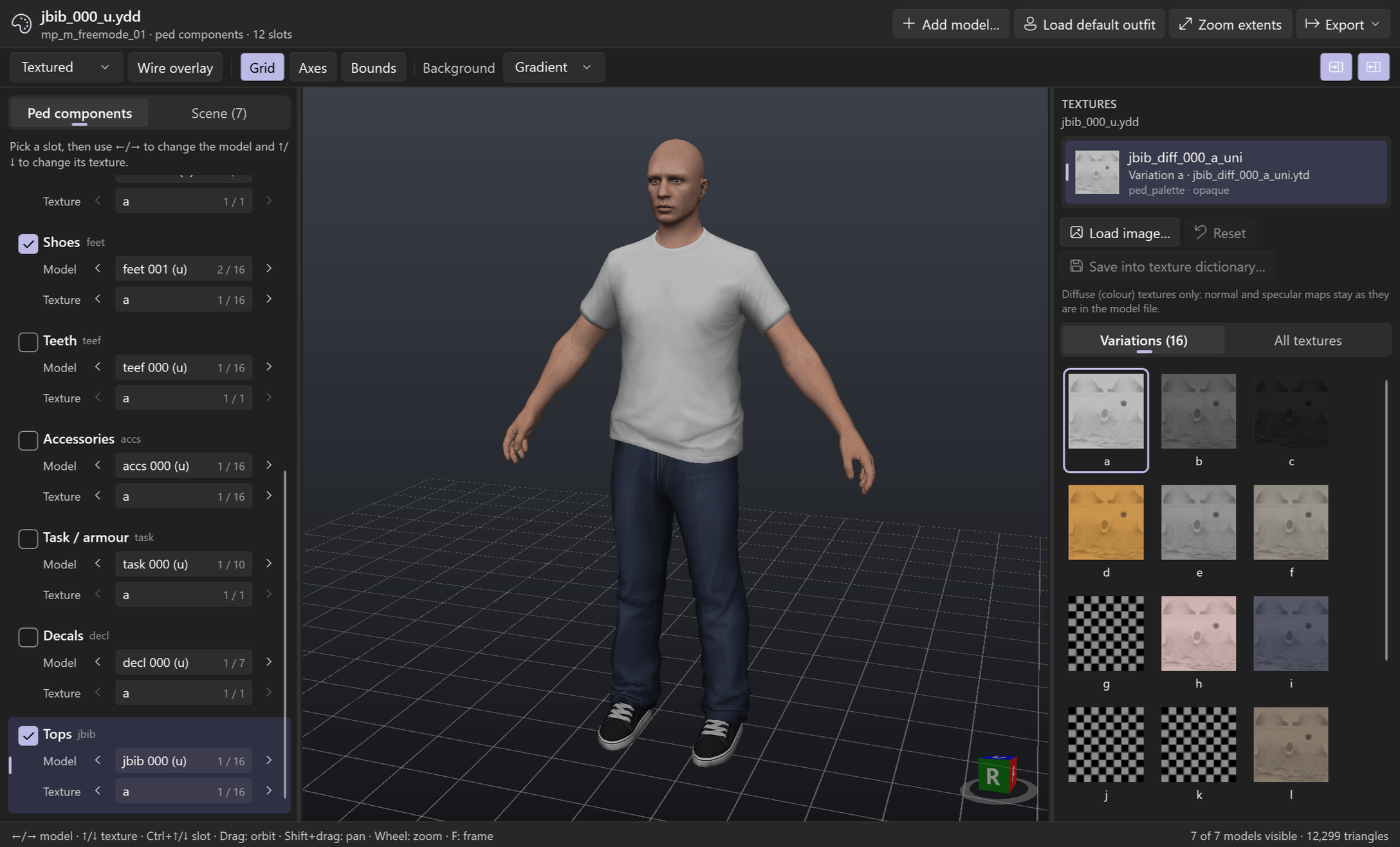This screenshot has height=847, width=1400.
Task: Enable the Accessories component checkbox
Action: coord(28,440)
